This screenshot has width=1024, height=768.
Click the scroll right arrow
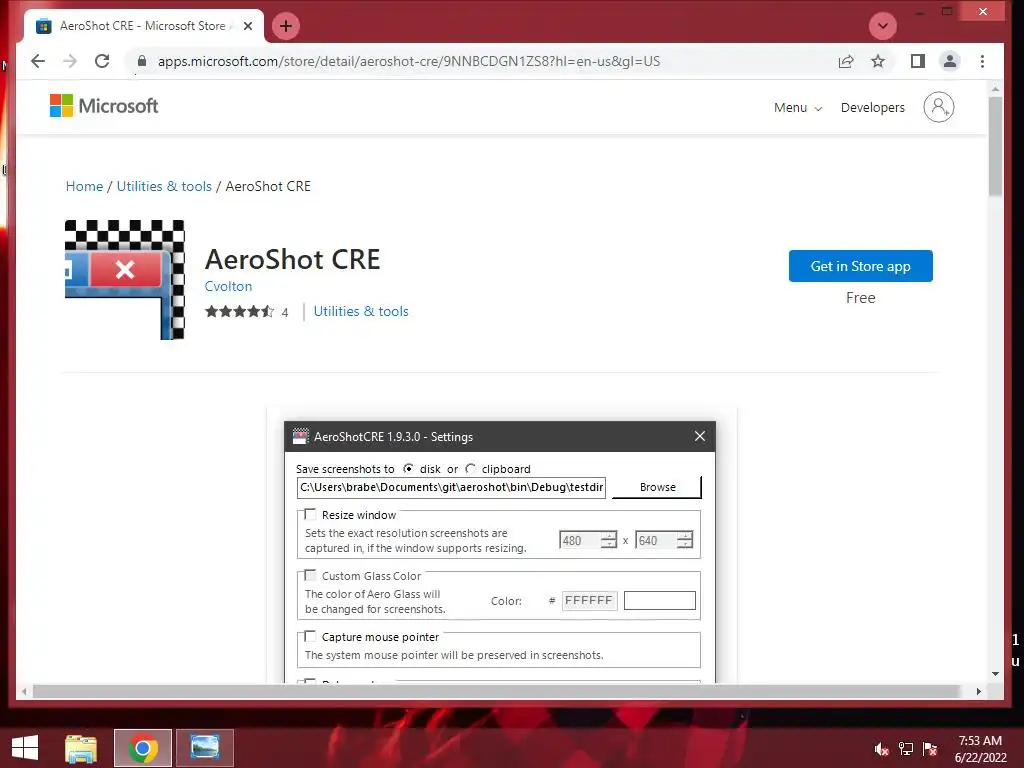(978, 691)
